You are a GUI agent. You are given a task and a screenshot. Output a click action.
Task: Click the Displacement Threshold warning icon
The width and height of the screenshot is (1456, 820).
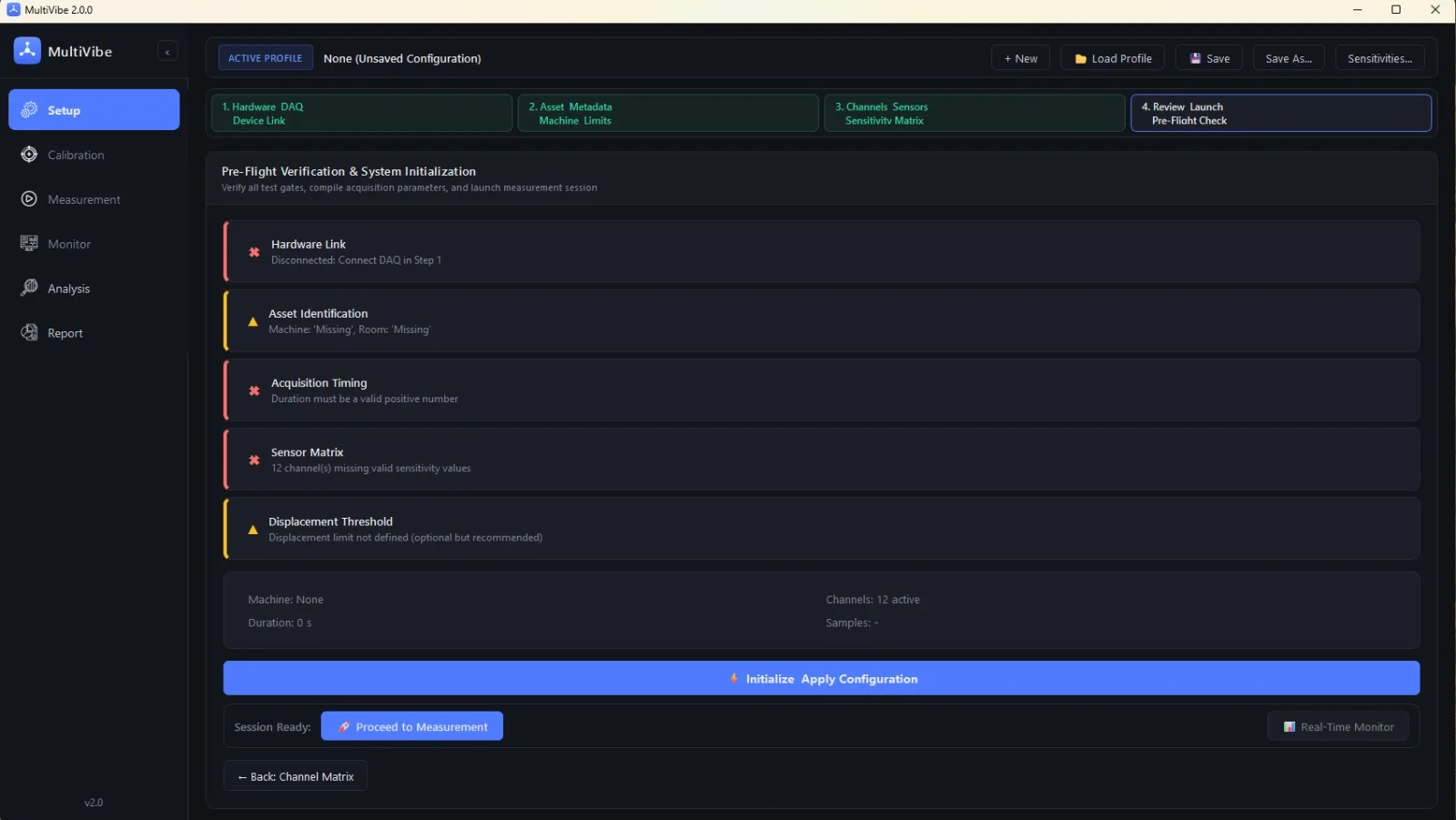253,530
